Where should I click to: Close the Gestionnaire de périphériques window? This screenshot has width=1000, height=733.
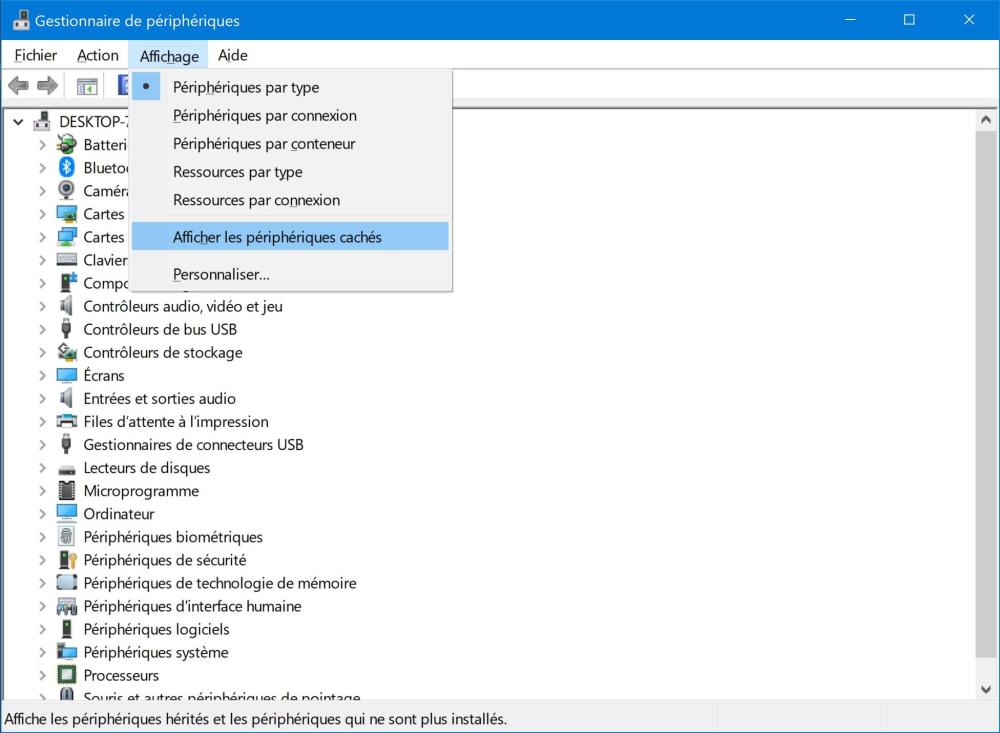[969, 20]
